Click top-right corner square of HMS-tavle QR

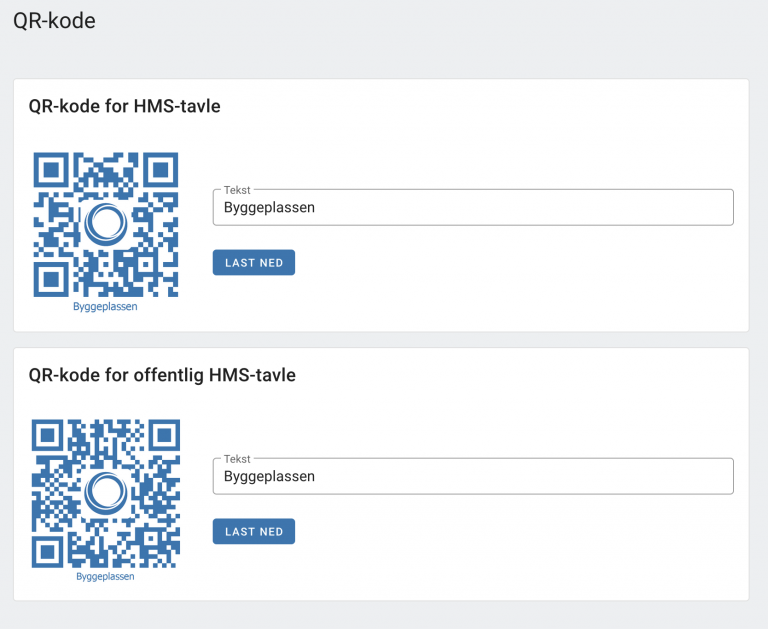[161, 170]
